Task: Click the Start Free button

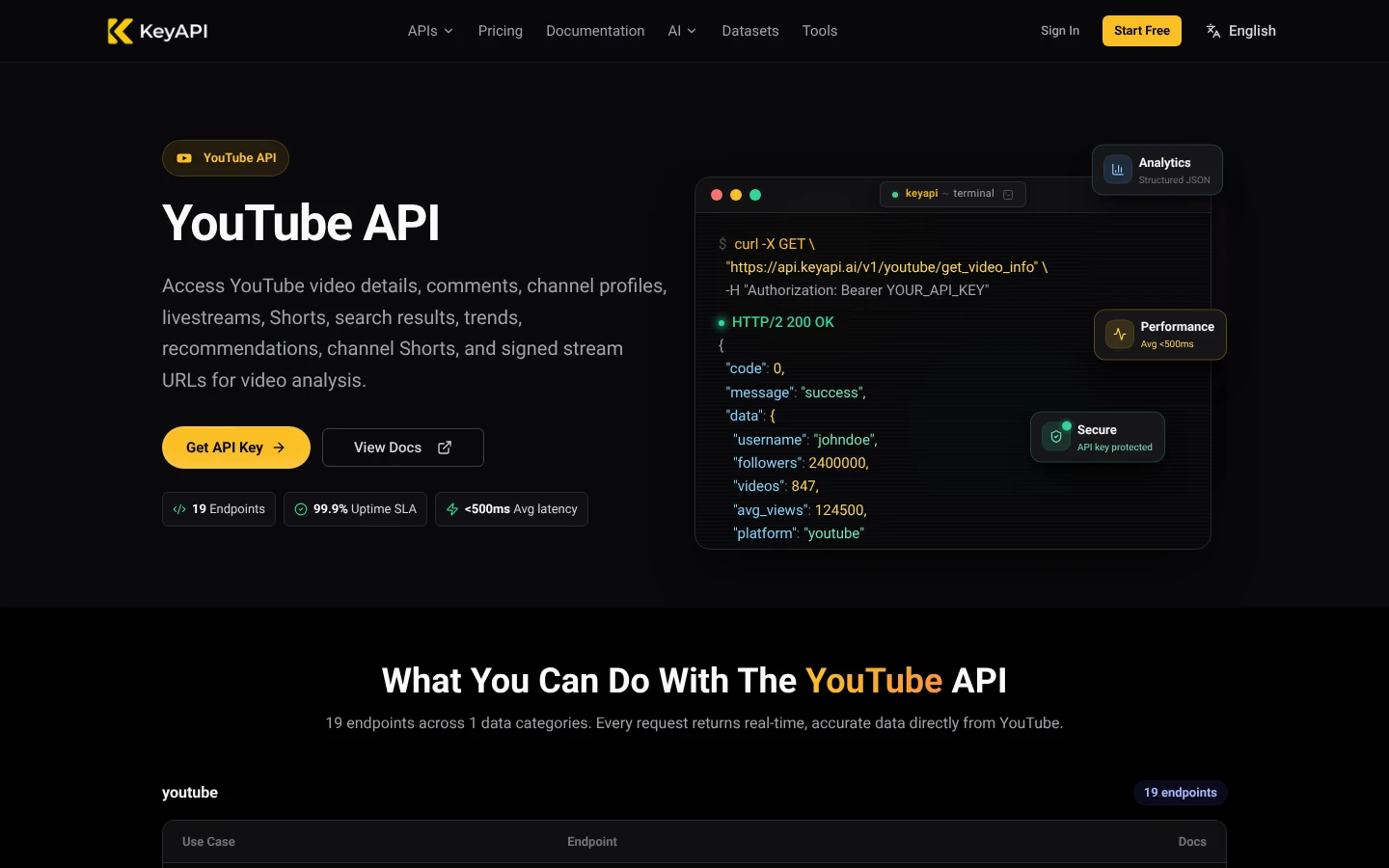Action: [1142, 31]
